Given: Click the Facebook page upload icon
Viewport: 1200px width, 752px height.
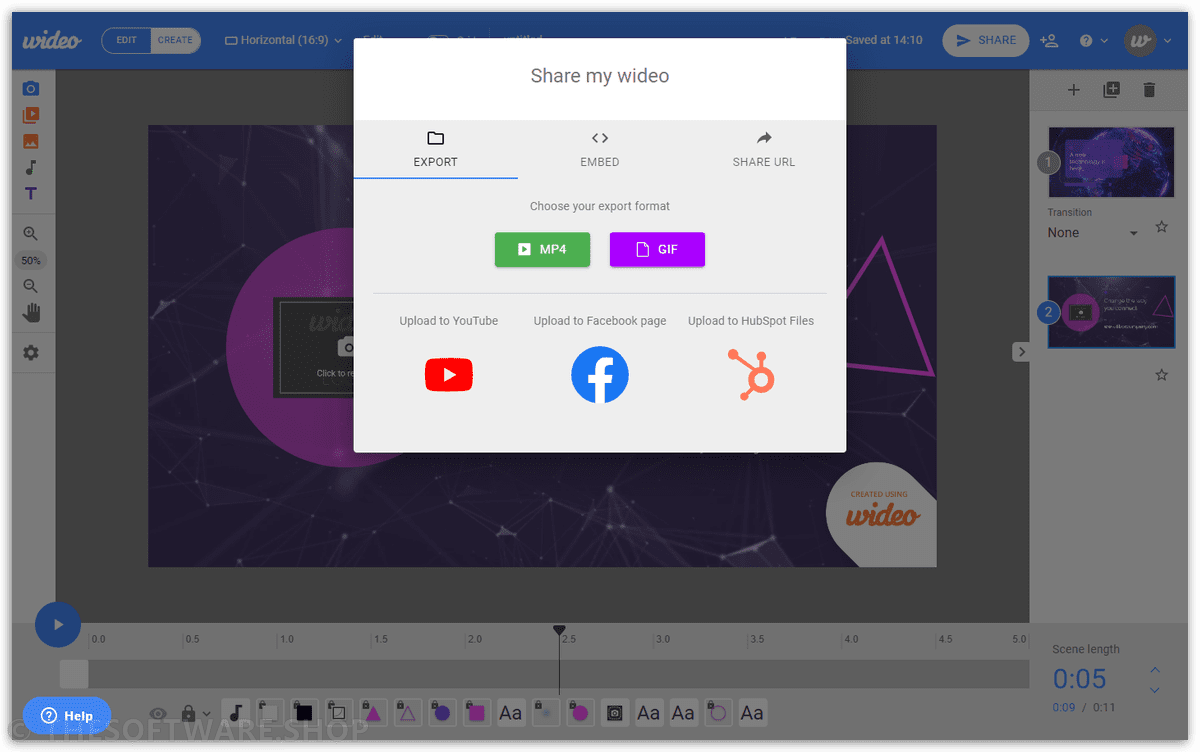Looking at the screenshot, I should tap(600, 375).
